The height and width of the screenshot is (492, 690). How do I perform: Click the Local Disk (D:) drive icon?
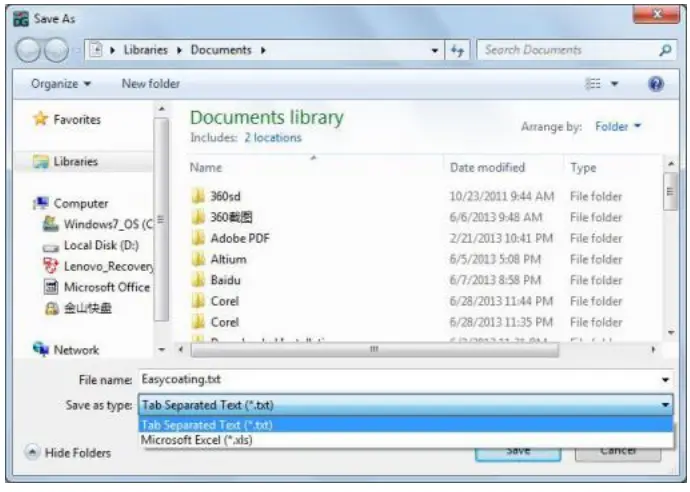click(x=51, y=246)
